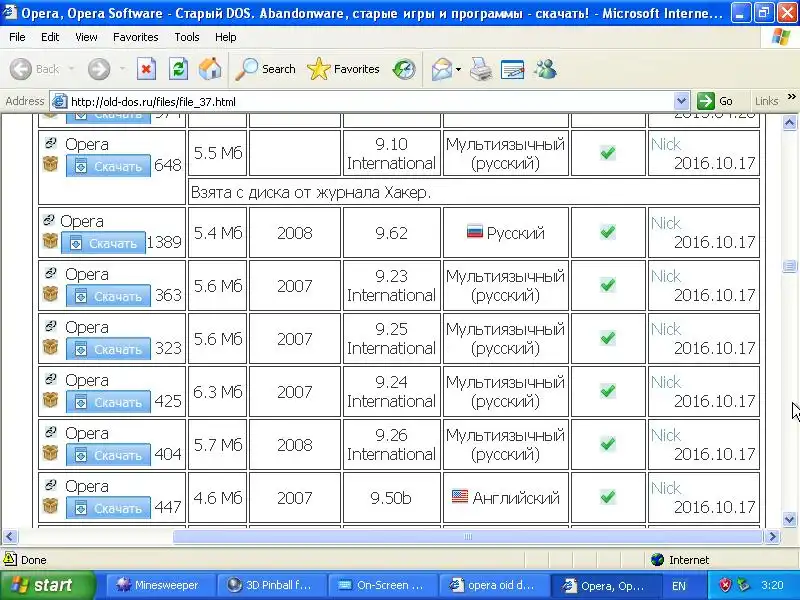The height and width of the screenshot is (600, 800).
Task: Click the package box icon in Opera 9.10 row
Action: click(x=50, y=164)
